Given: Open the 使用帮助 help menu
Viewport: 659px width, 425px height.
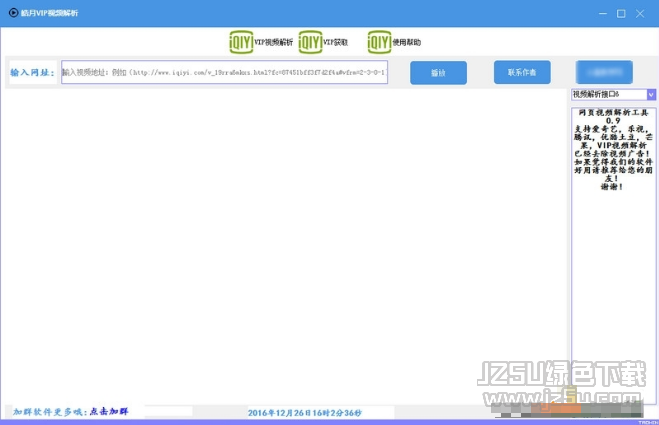Looking at the screenshot, I should pos(407,42).
